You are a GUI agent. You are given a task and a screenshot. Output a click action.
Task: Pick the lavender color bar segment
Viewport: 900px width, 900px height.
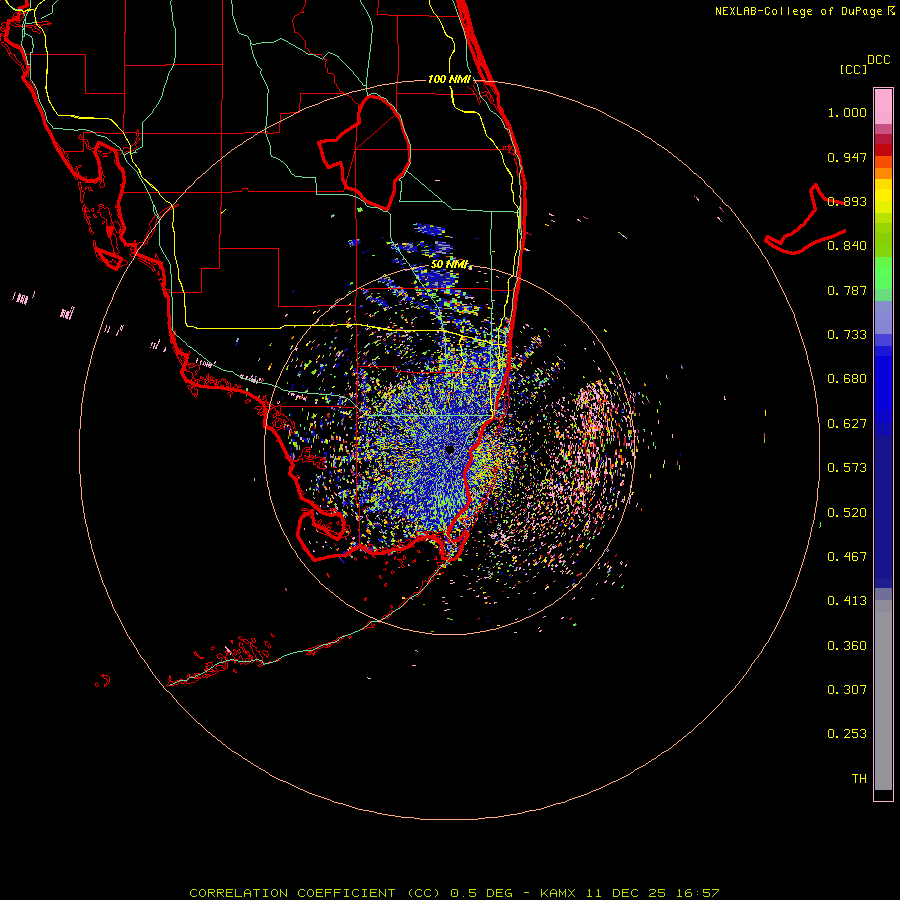click(x=883, y=318)
